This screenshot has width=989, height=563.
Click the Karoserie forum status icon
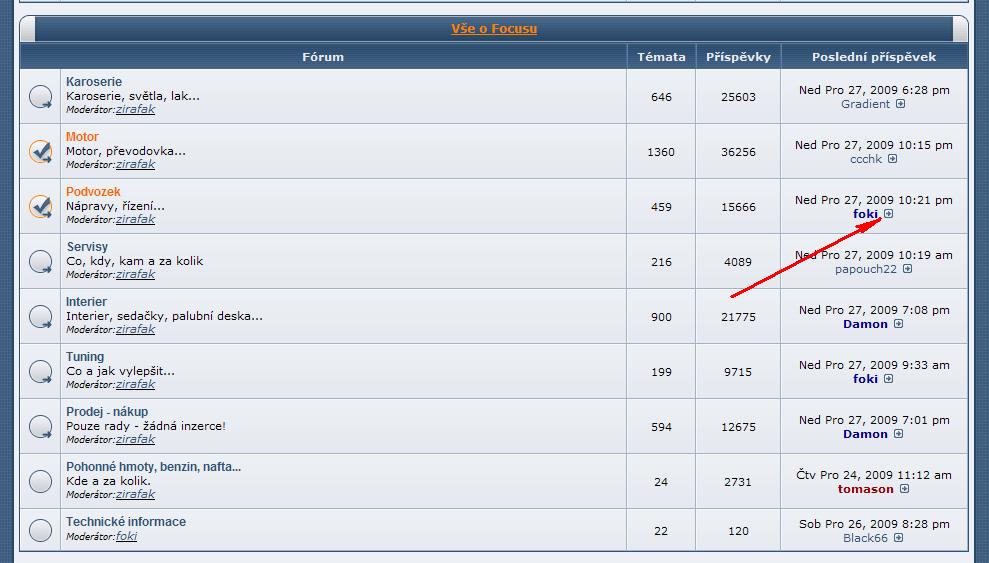point(40,97)
